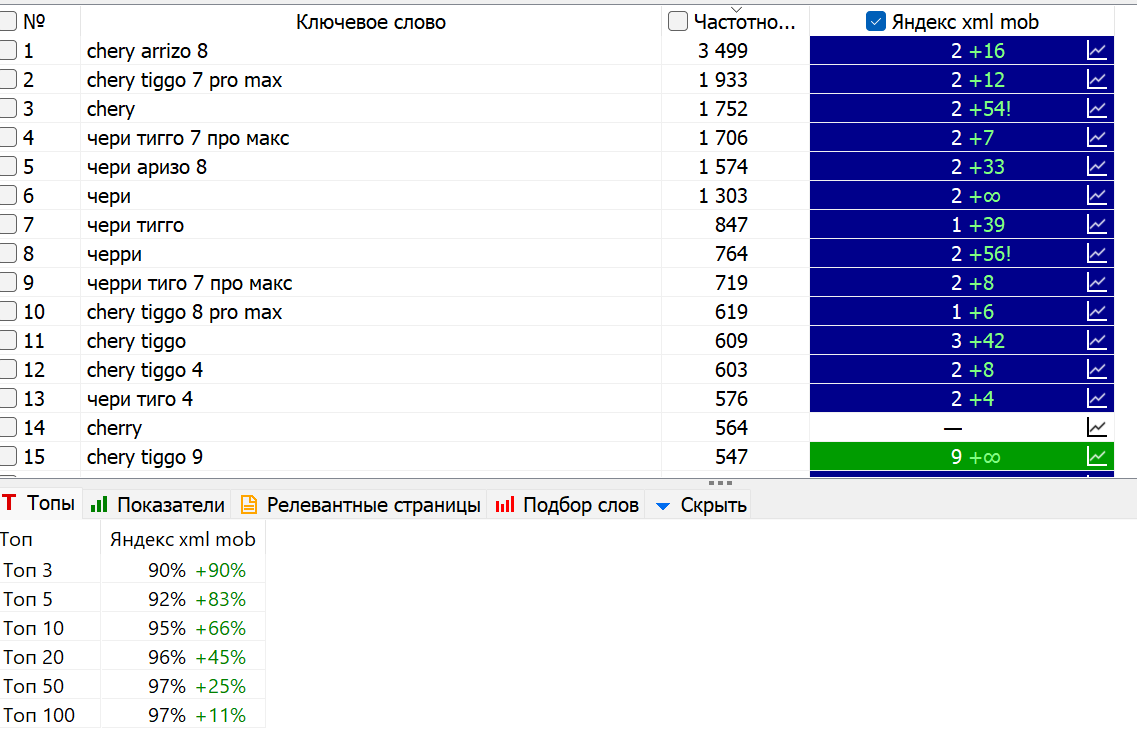Open chart for chery tiggo 4

1096,370
